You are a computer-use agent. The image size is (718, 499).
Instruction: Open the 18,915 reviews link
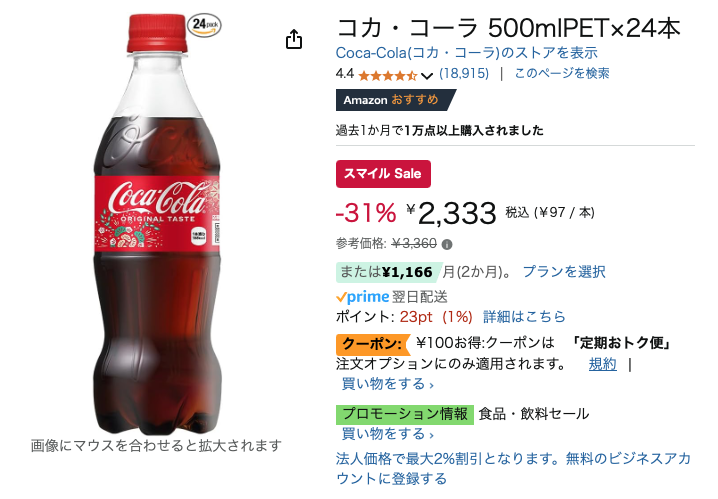point(464,74)
